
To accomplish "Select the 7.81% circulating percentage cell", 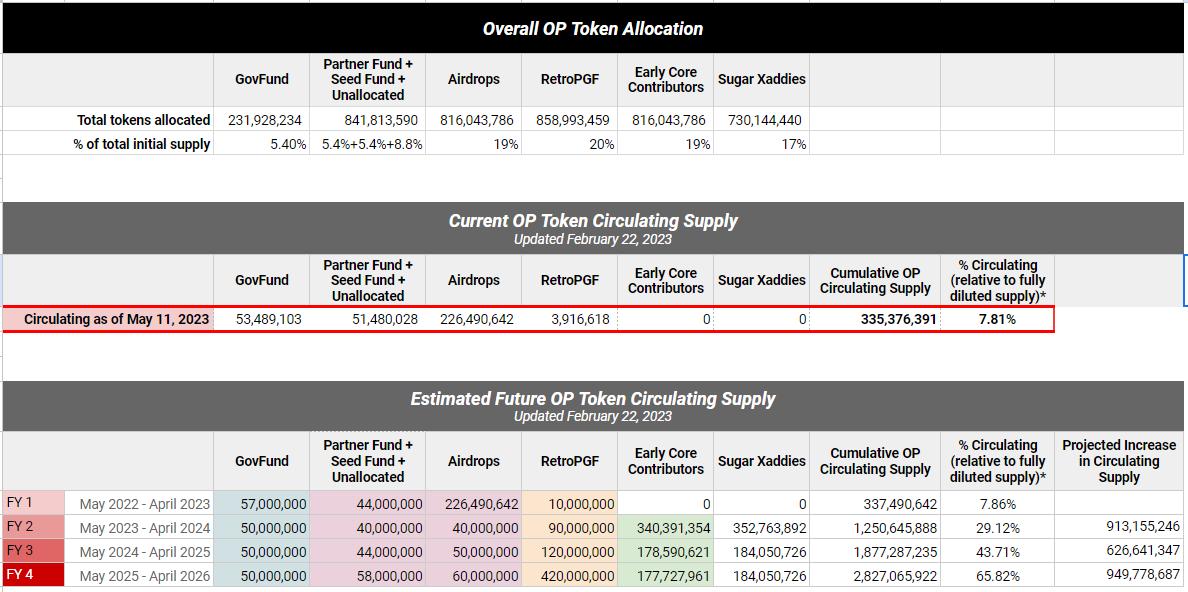I will 997,319.
